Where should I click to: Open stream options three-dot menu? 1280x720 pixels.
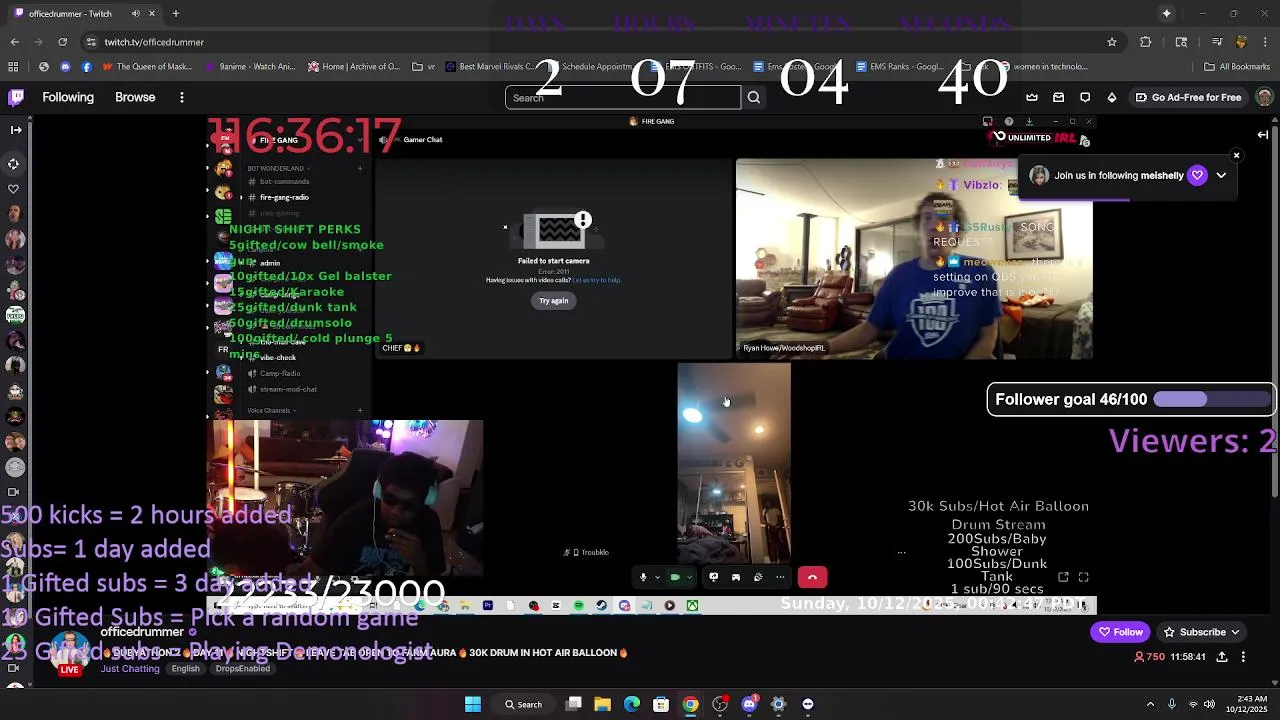point(1243,657)
